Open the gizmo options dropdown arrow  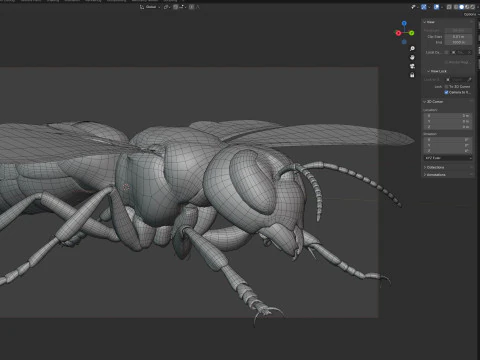point(429,7)
